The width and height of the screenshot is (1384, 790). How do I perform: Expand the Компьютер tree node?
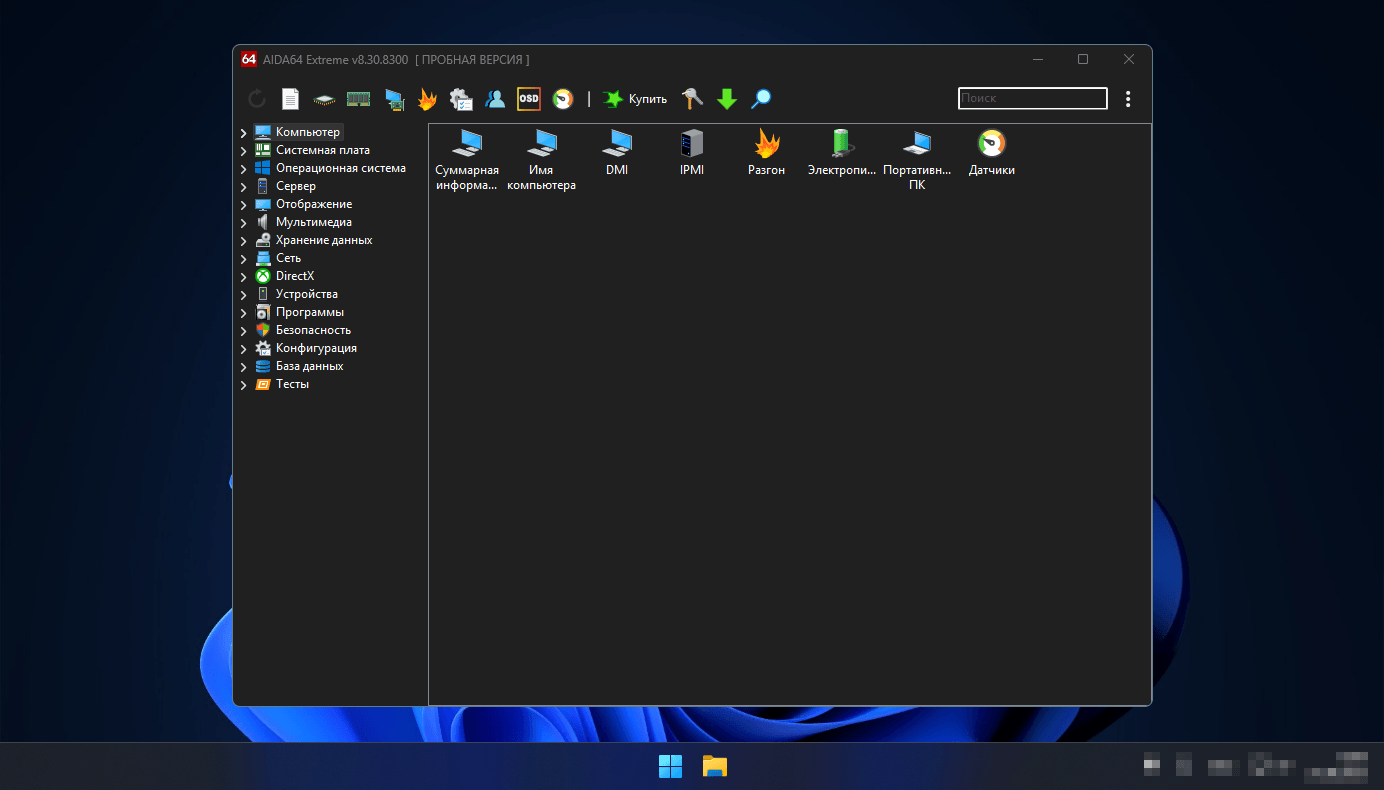(x=243, y=133)
